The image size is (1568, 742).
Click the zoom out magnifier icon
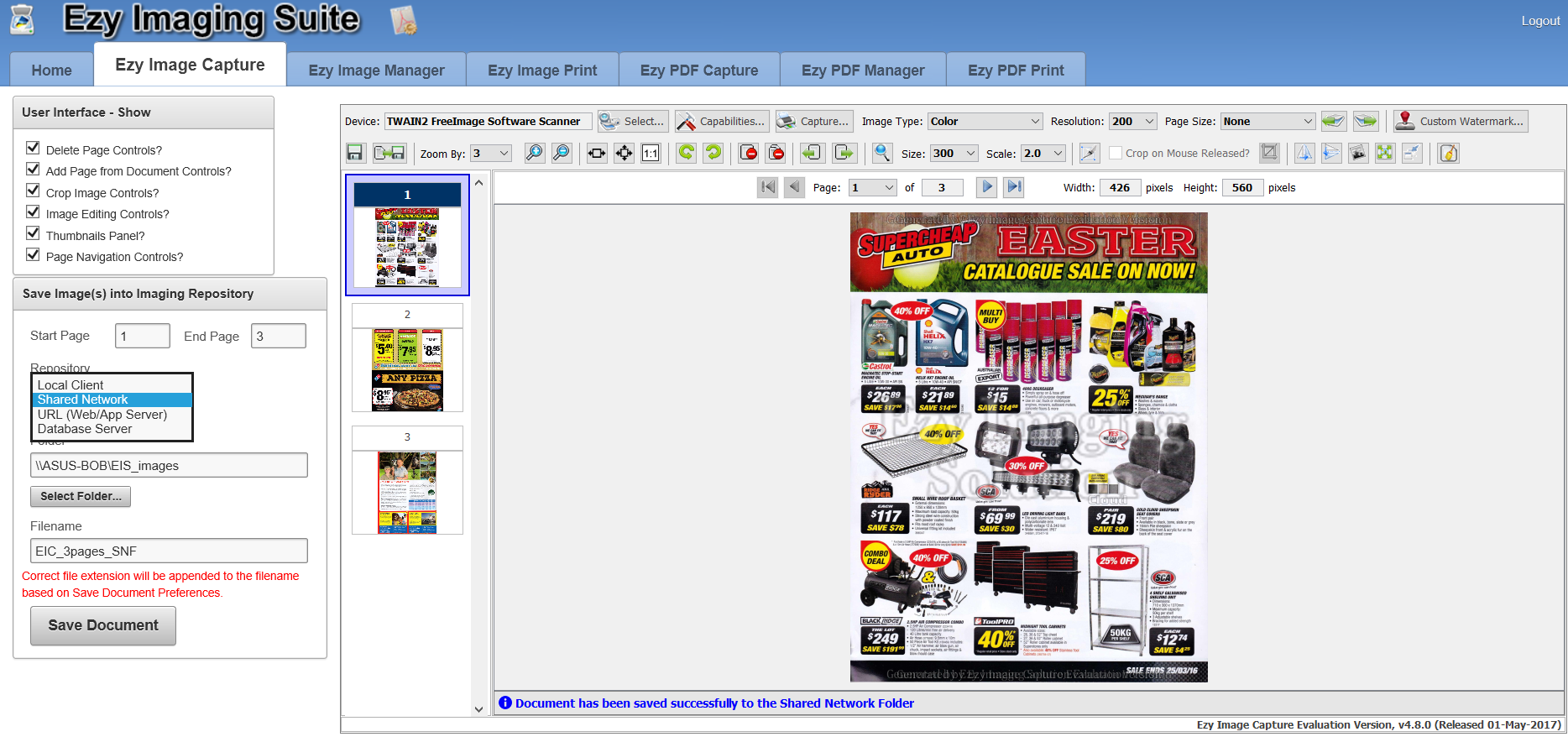tap(562, 153)
